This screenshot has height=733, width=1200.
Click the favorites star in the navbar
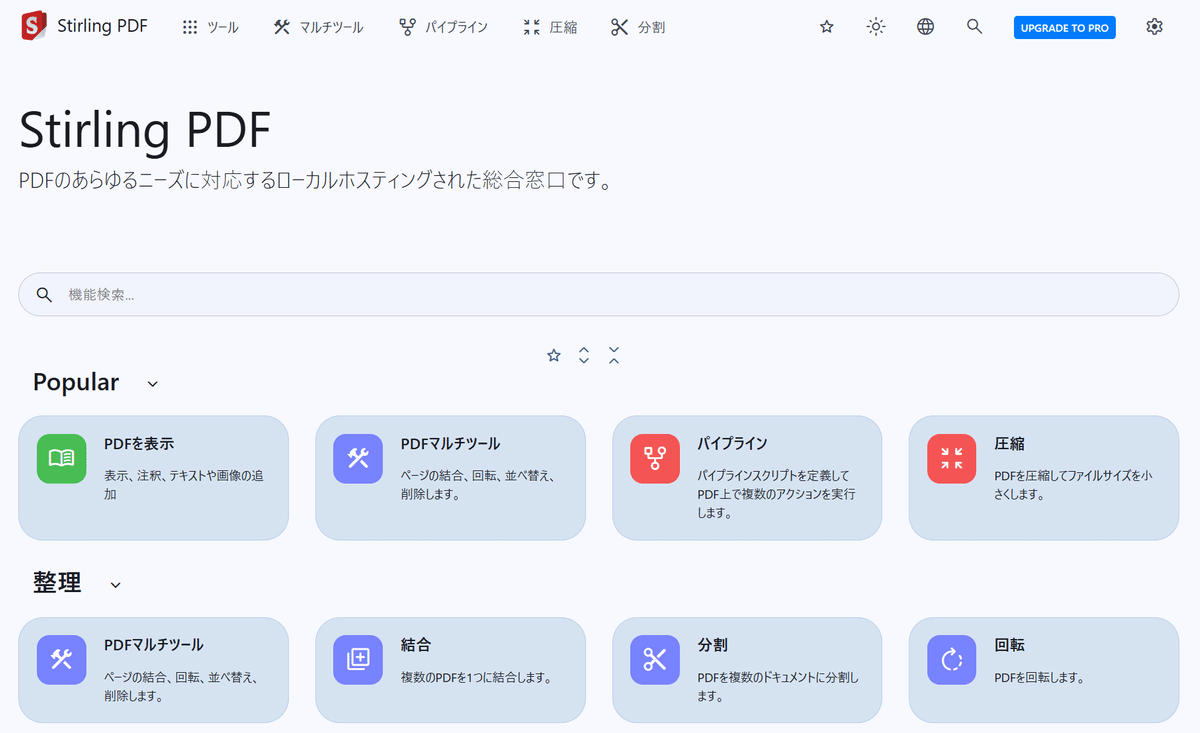(x=827, y=27)
